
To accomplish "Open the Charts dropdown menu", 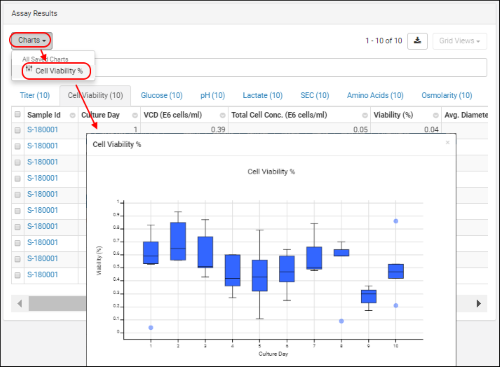I will 31,40.
